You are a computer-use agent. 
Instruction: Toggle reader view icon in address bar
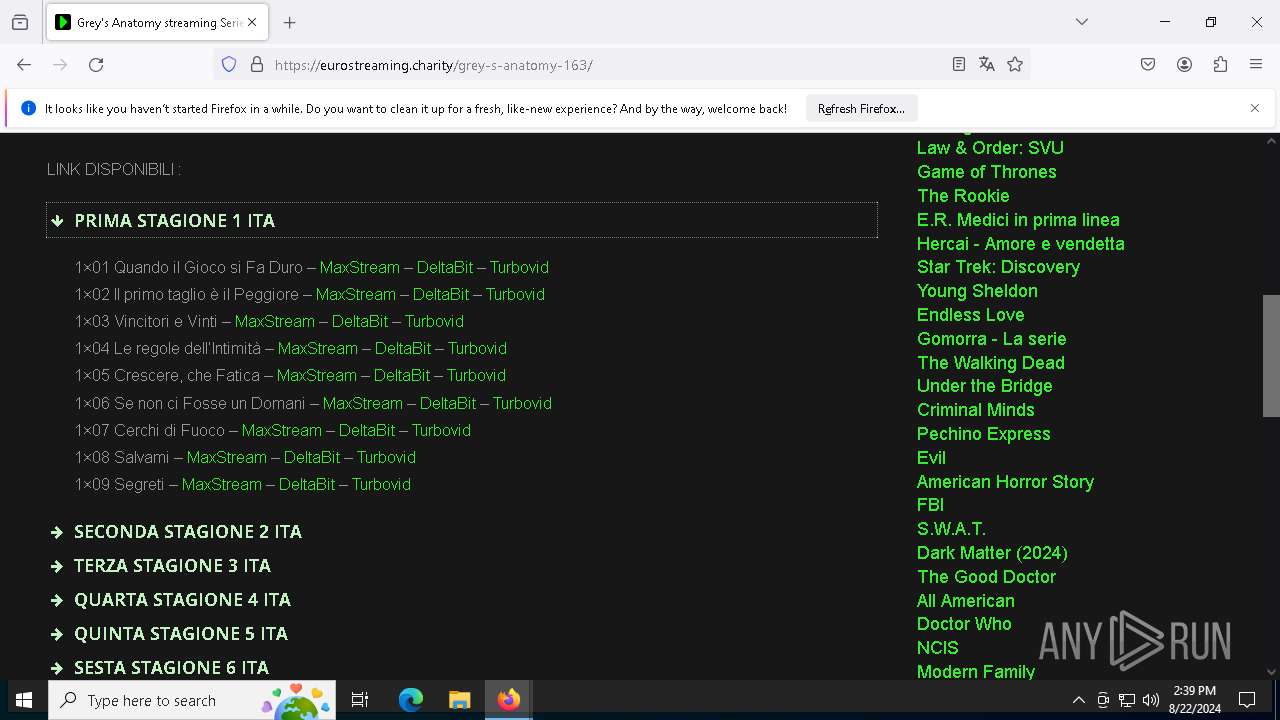click(959, 64)
